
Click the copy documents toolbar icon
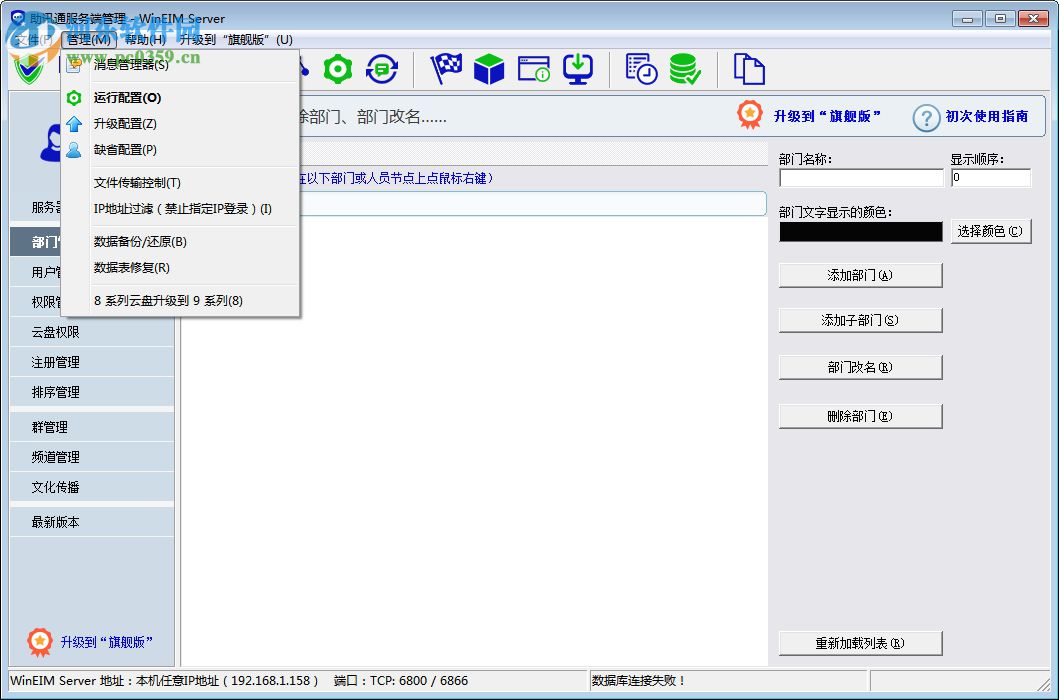[x=749, y=68]
